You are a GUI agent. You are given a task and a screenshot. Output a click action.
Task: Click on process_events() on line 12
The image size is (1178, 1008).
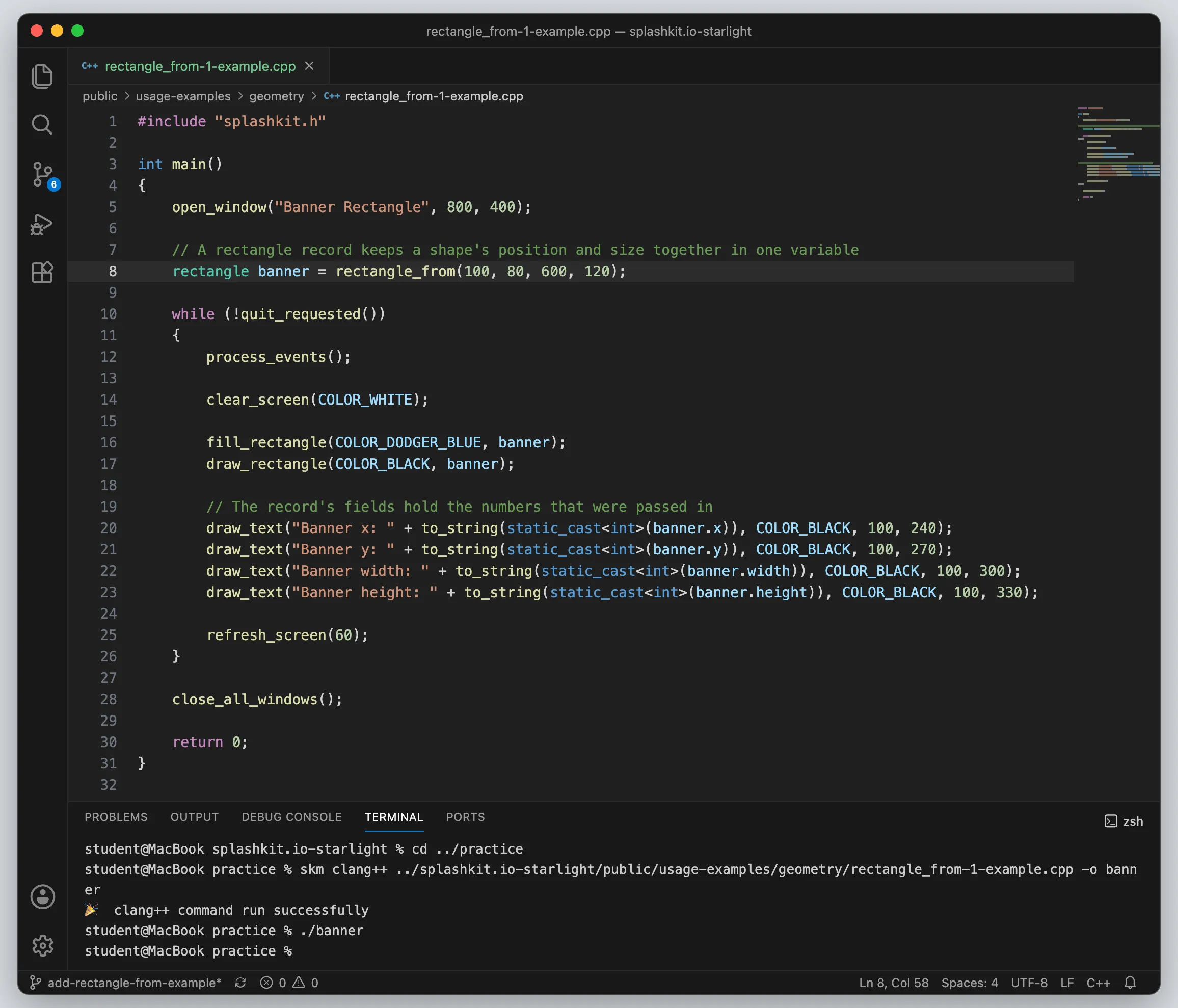click(x=275, y=357)
